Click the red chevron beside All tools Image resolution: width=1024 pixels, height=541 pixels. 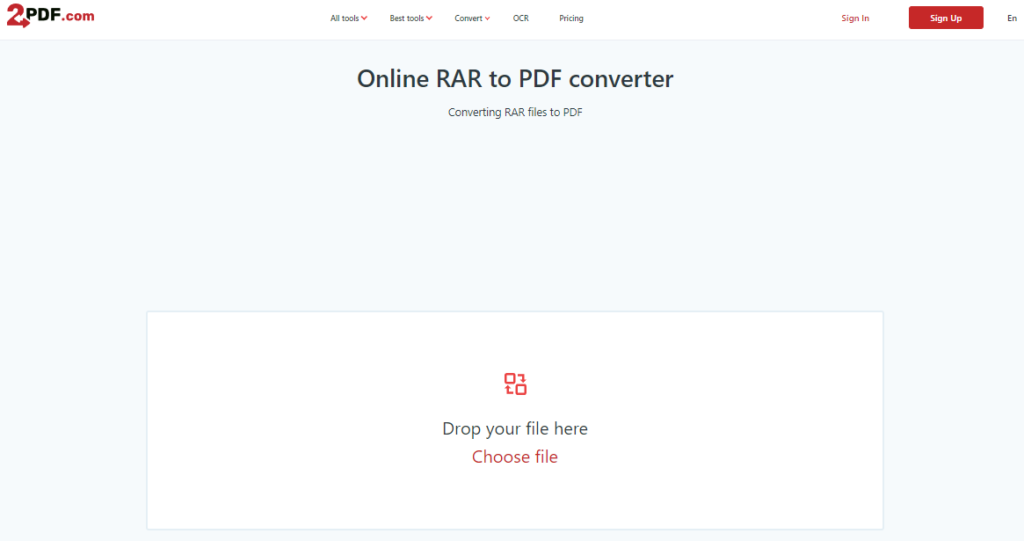click(364, 19)
